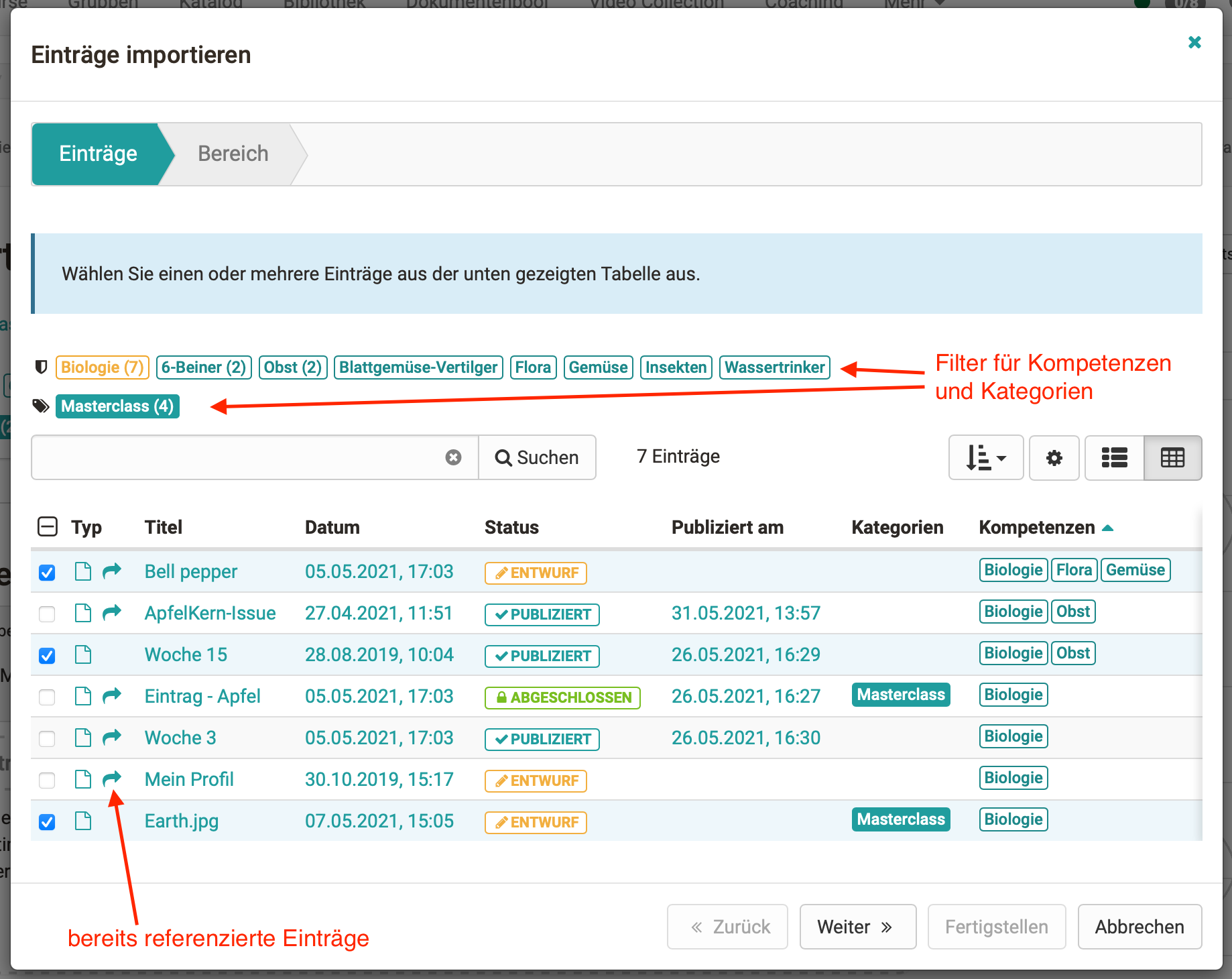Open the Bell pepper entry link
1232x979 pixels.
click(x=191, y=571)
